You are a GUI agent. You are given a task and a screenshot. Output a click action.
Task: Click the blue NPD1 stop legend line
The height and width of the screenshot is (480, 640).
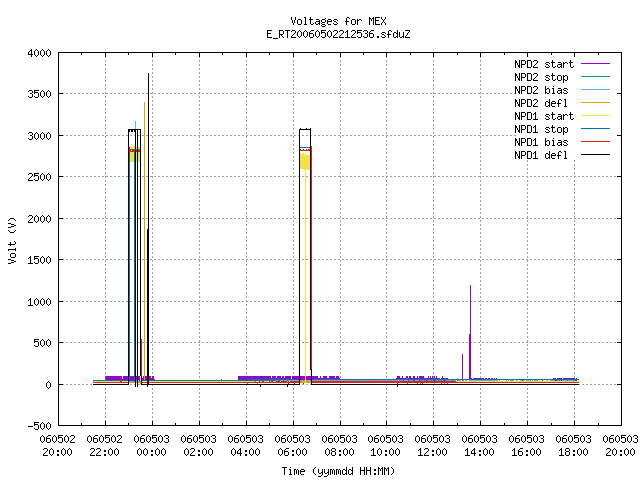point(596,129)
